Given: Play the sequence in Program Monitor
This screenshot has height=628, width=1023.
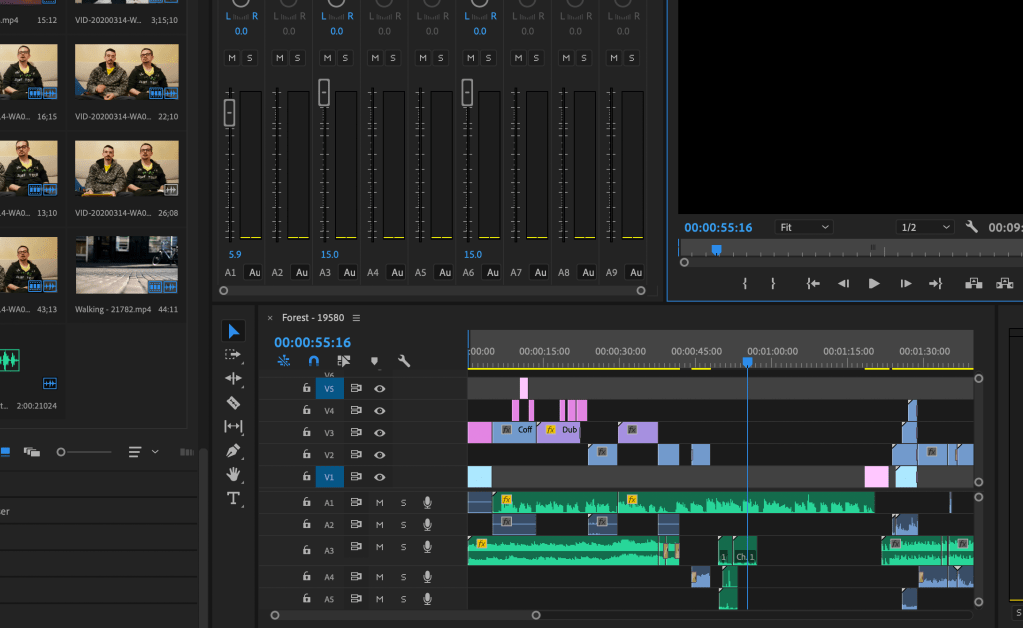Looking at the screenshot, I should pos(874,284).
